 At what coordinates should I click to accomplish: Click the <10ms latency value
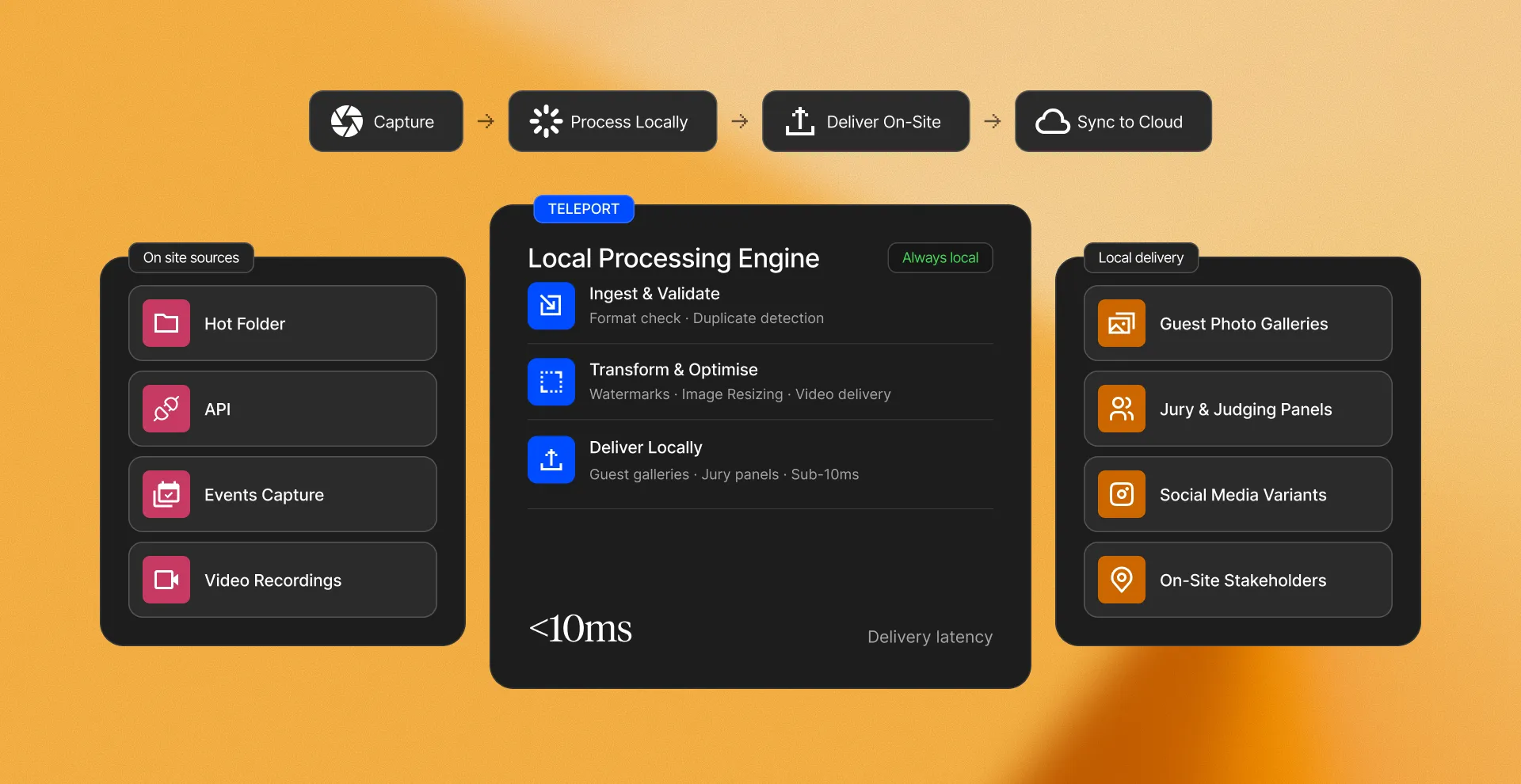click(580, 629)
